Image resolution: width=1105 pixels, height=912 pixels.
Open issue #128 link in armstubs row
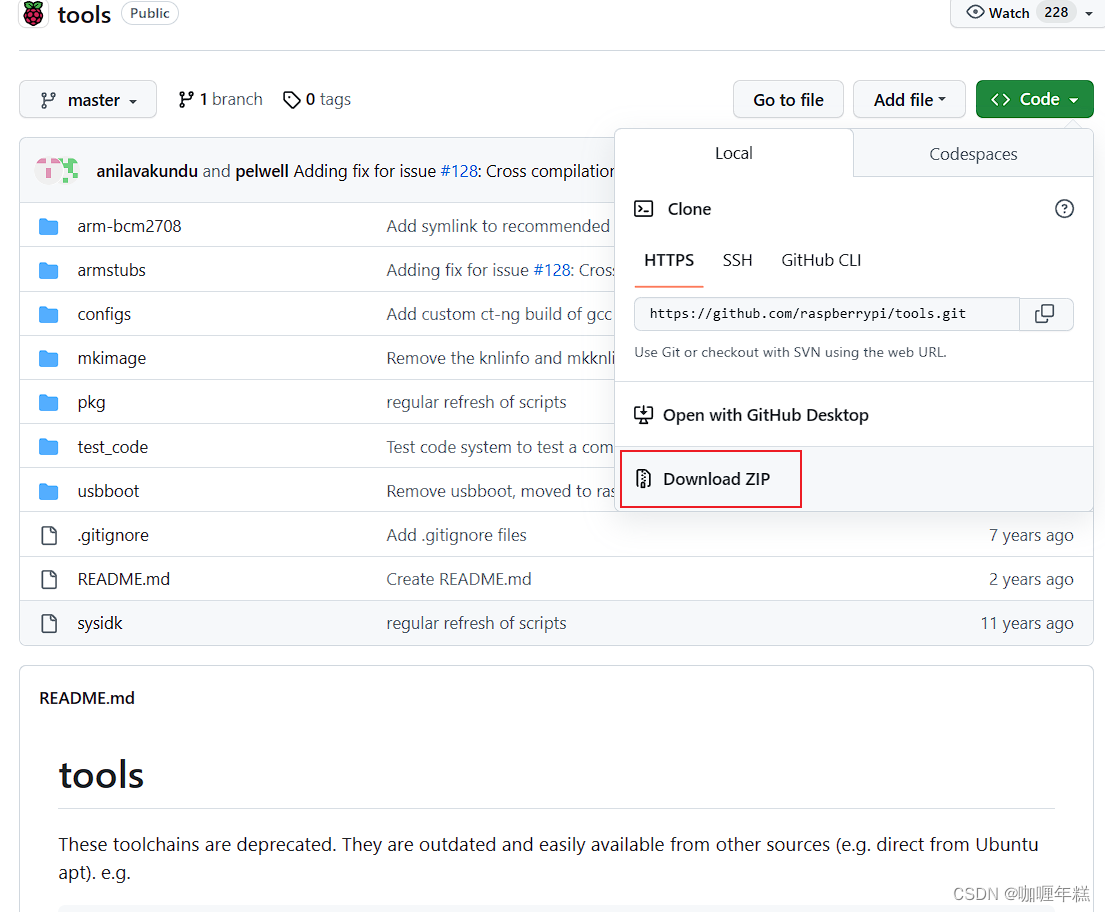click(552, 270)
